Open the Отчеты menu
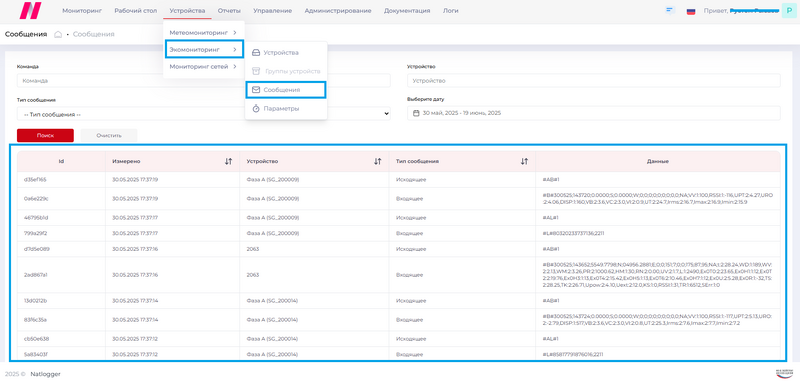The height and width of the screenshot is (382, 800). [229, 11]
